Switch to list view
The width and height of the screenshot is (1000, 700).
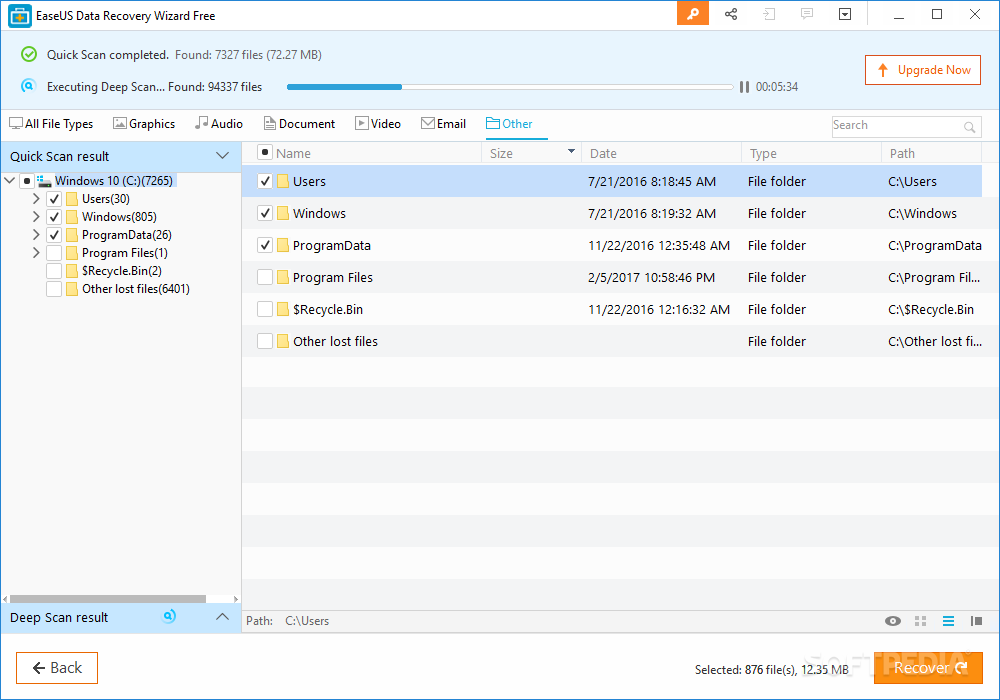click(x=948, y=621)
